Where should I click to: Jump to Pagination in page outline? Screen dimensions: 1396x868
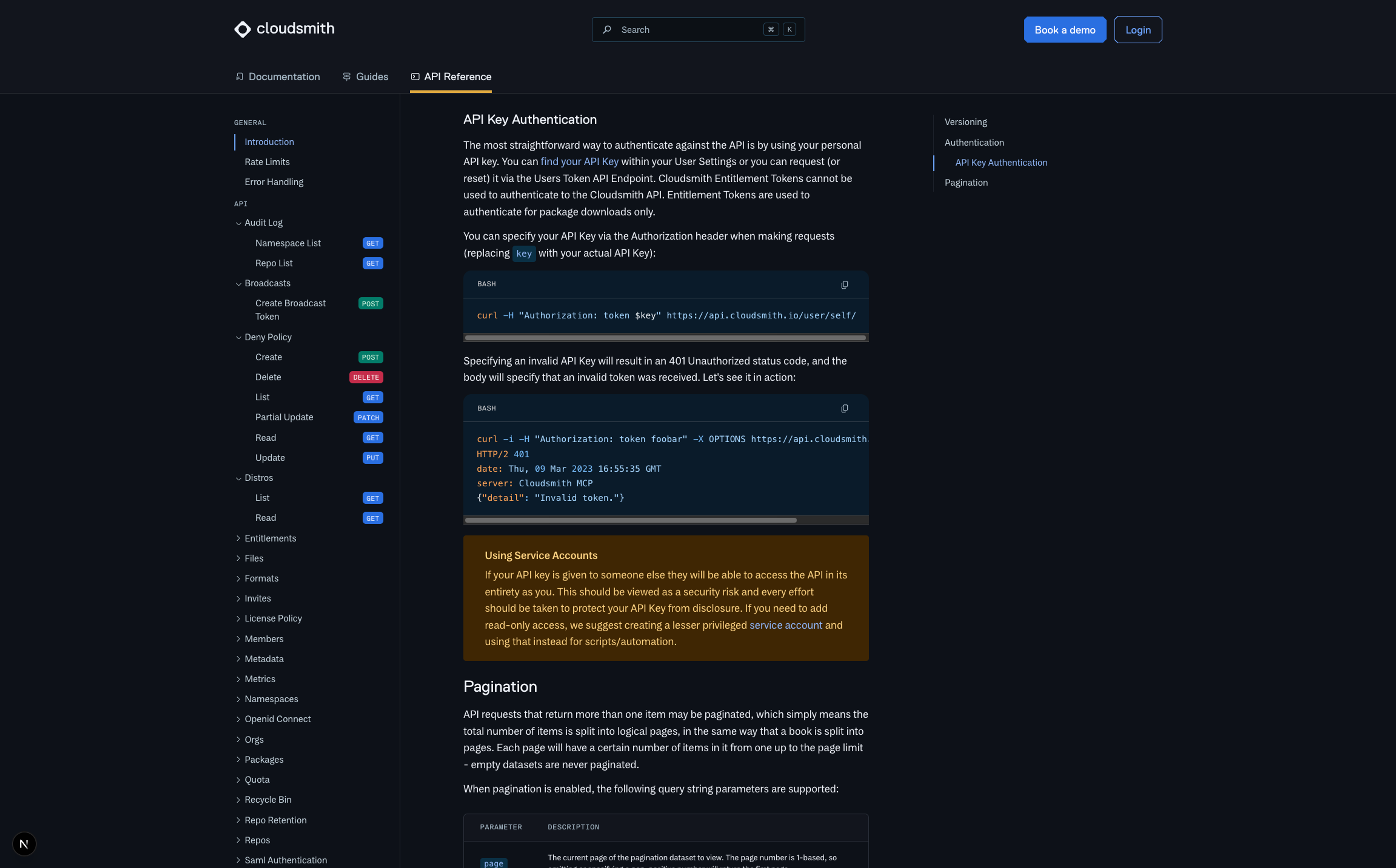(966, 182)
